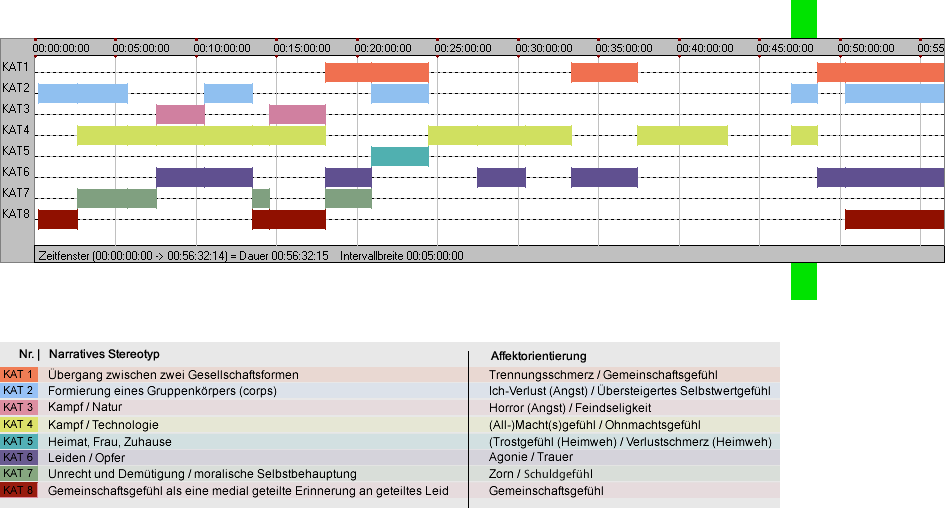Click the 00:40:00:00 time marker label

tap(705, 48)
